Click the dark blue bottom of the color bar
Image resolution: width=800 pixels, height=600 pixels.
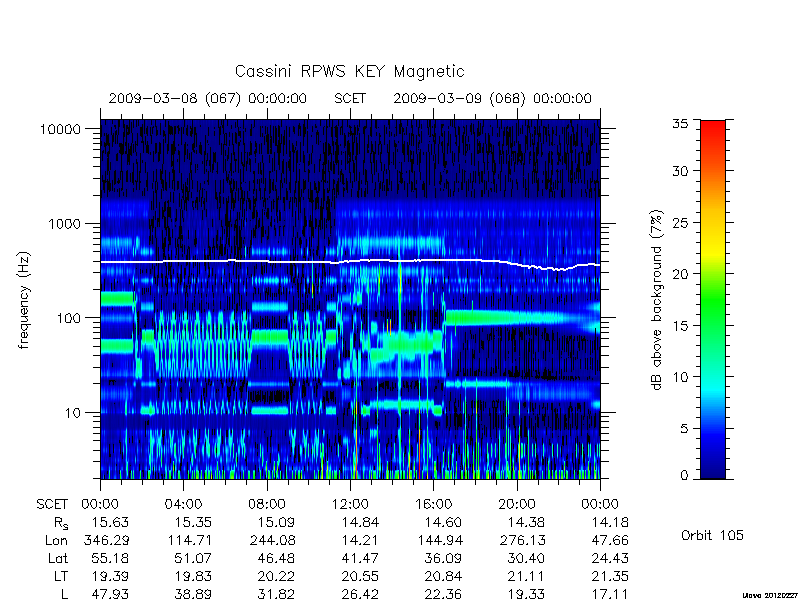pyautogui.click(x=713, y=469)
